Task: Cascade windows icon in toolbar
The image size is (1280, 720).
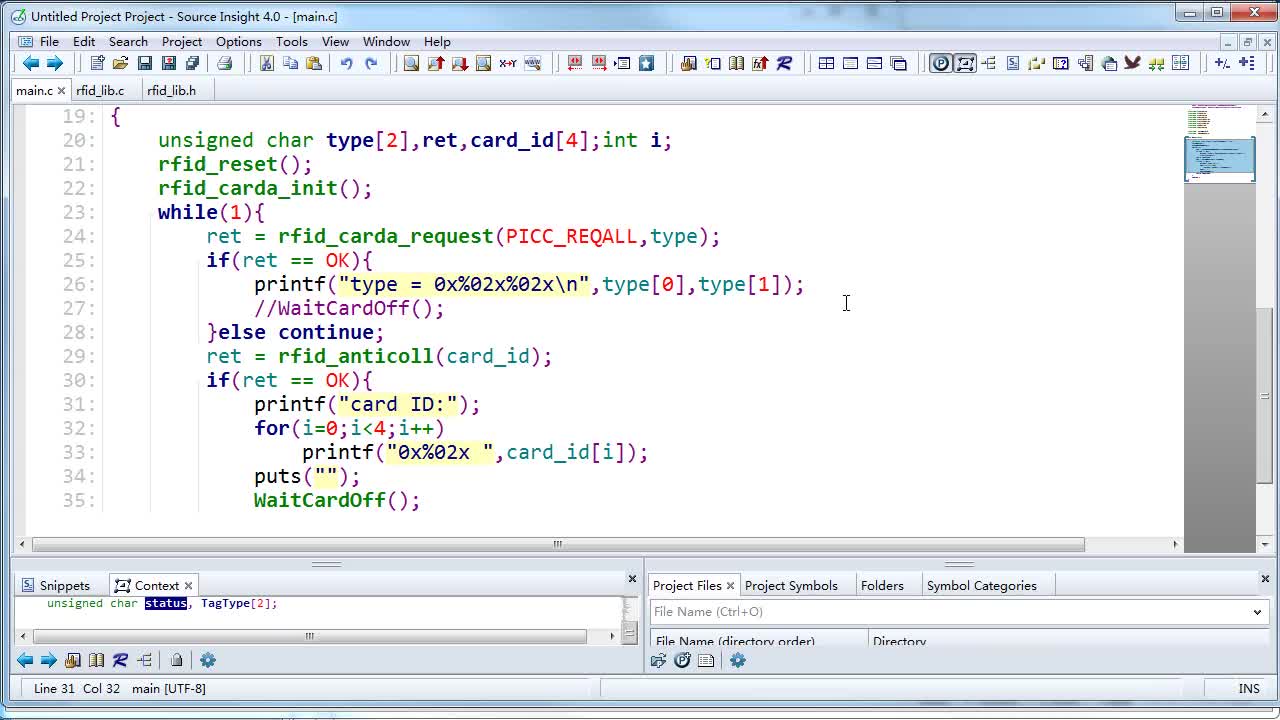Action: coord(899,63)
